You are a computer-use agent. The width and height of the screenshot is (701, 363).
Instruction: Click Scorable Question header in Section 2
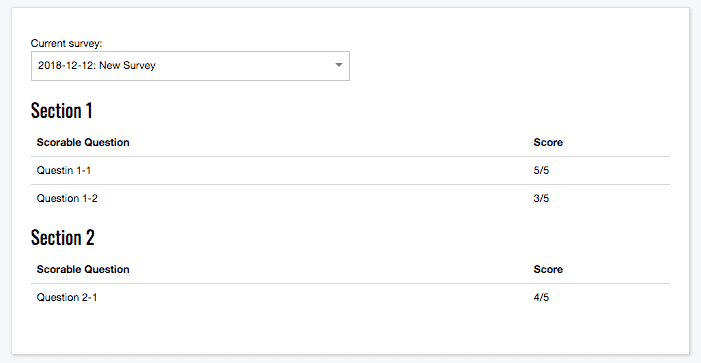[x=83, y=269]
